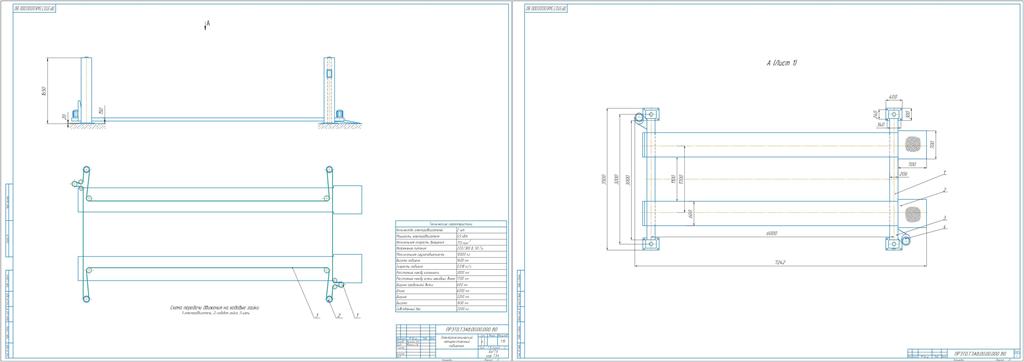The image size is (1024, 362).
Task: Select the 'A (Лист 1)' view title
Action: point(781,63)
